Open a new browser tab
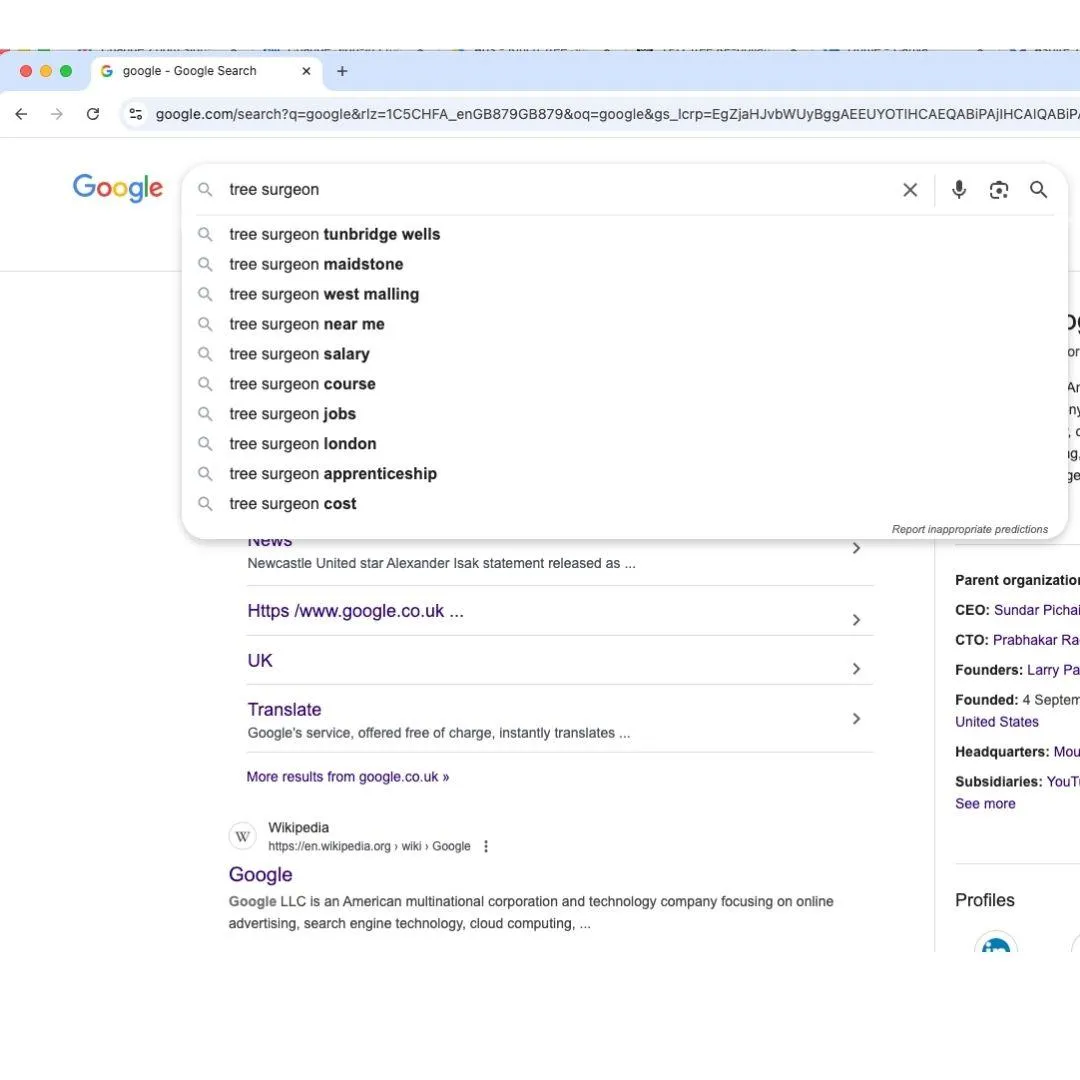1080x1080 pixels. coord(342,71)
